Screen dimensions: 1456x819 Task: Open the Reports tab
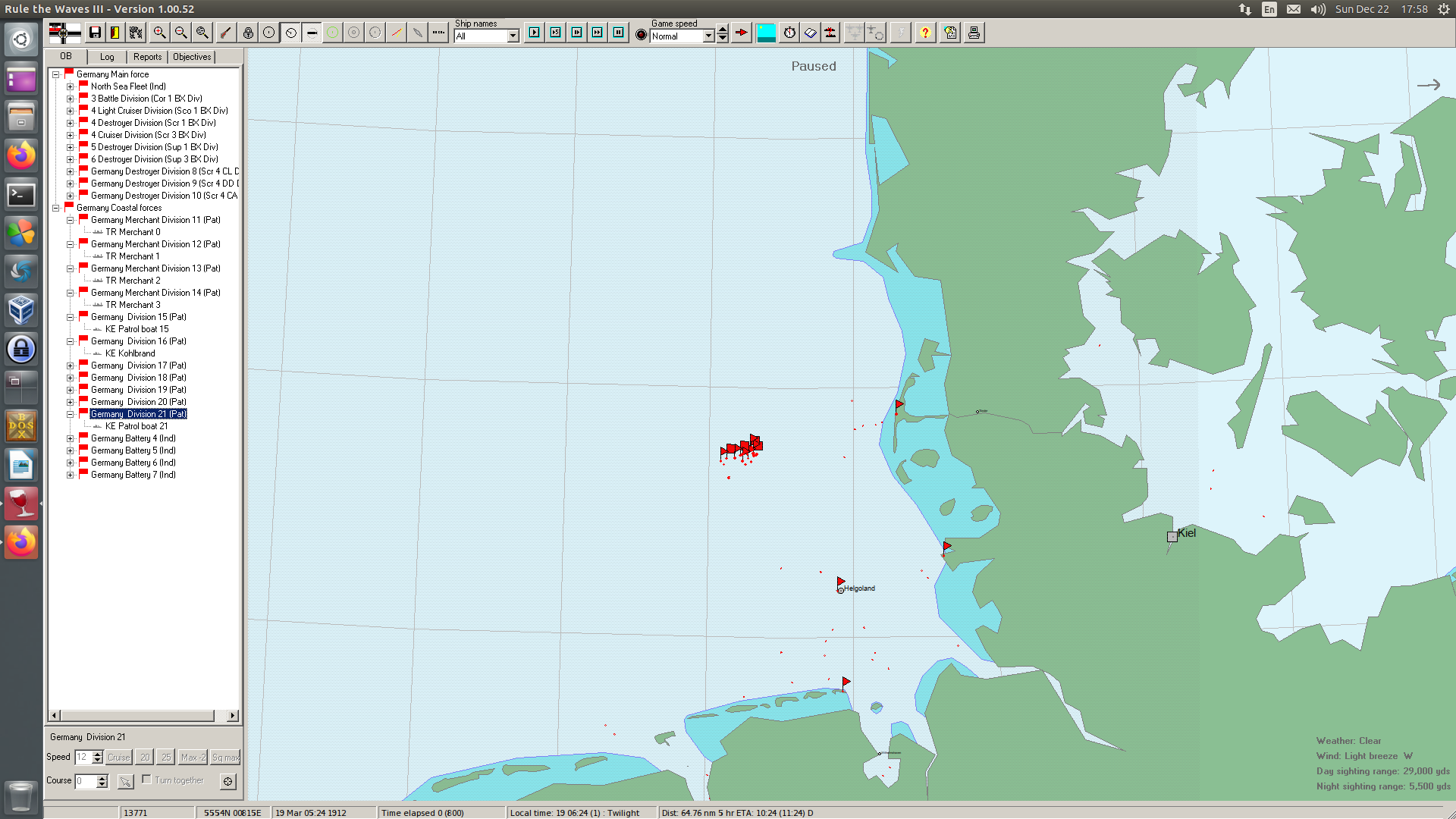tap(147, 57)
